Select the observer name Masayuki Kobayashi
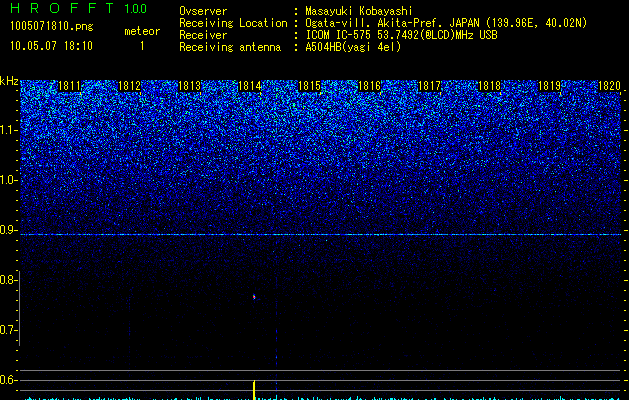 click(359, 11)
